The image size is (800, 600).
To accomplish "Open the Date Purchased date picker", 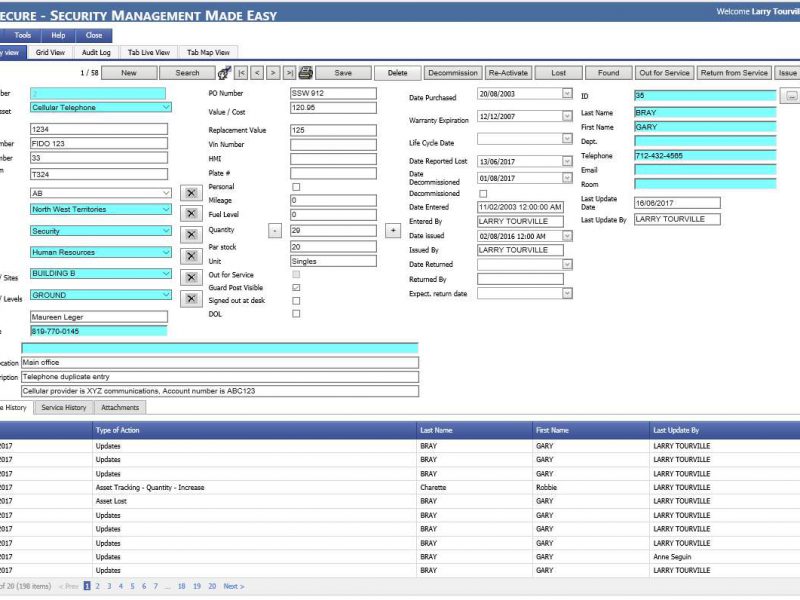I will click(x=567, y=94).
